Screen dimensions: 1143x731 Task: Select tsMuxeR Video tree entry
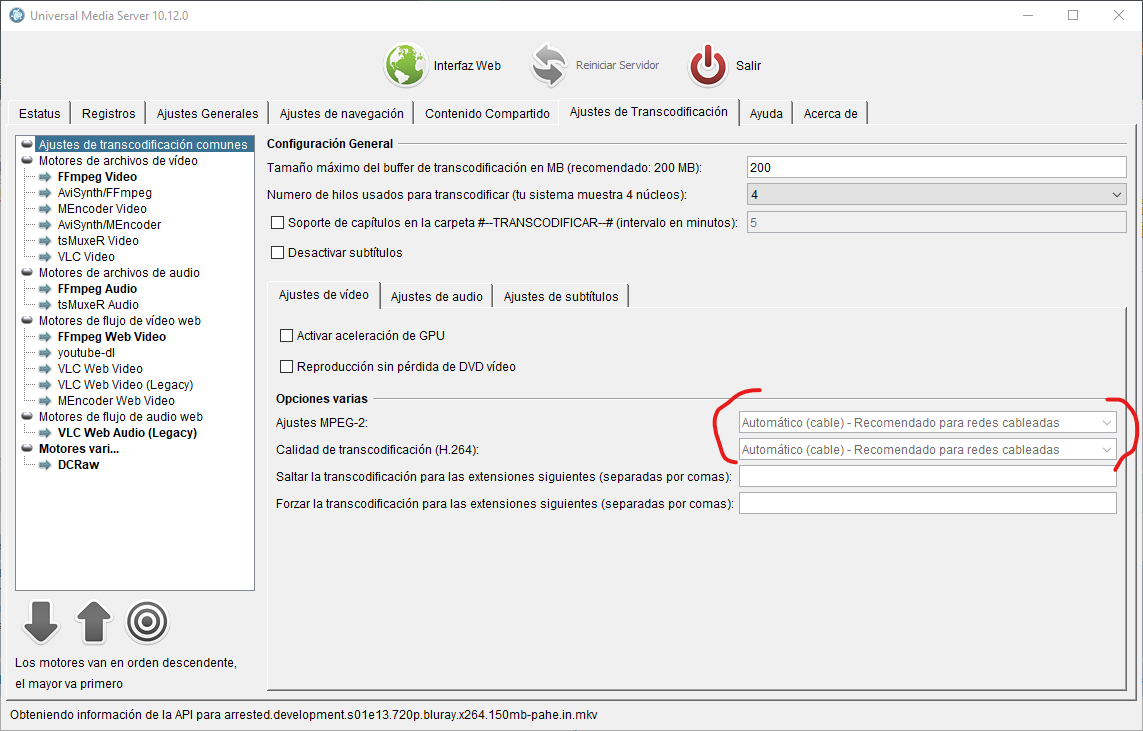point(98,241)
